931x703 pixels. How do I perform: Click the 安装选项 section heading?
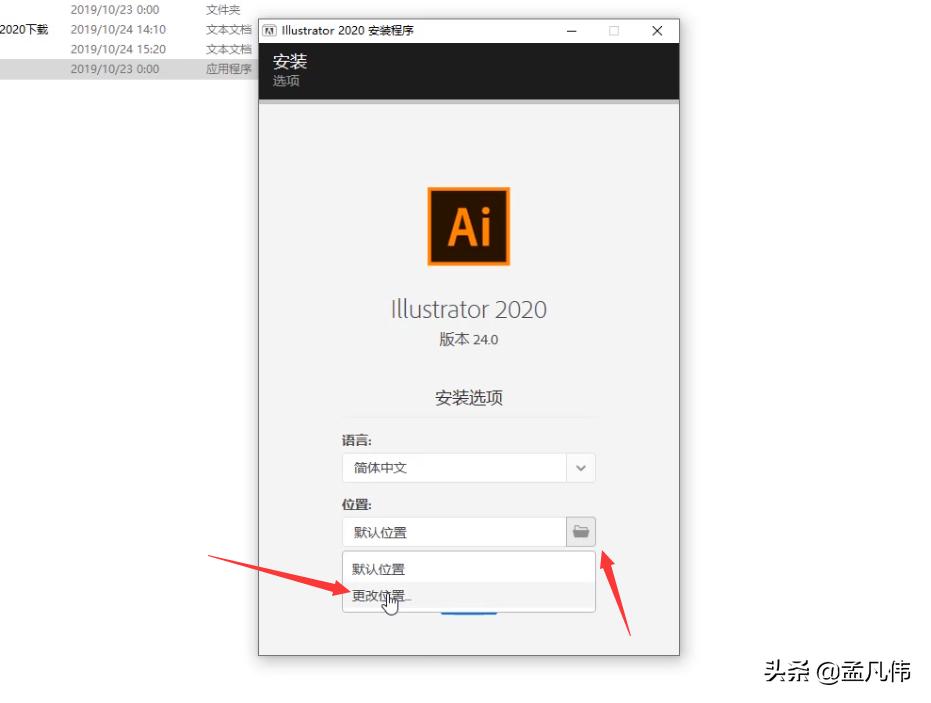(x=468, y=397)
